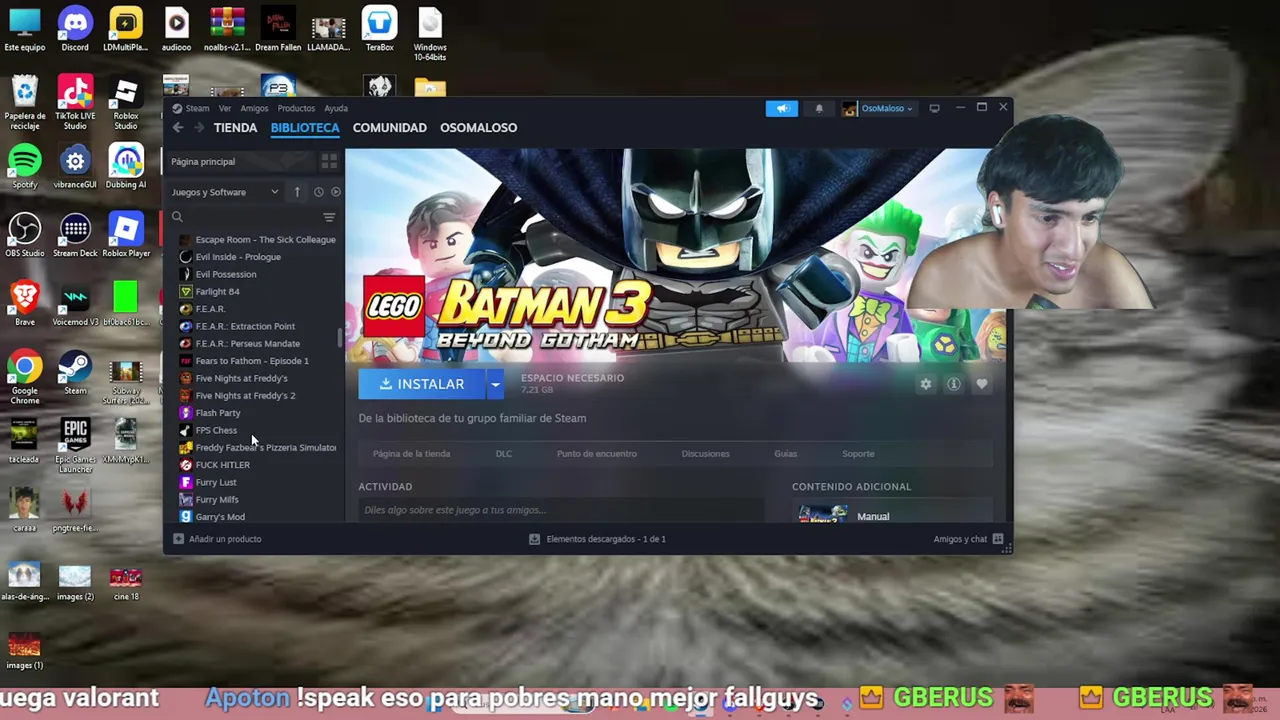Switch to the COMUNIDAD tab
Screen dimensions: 1280x720
390,128
